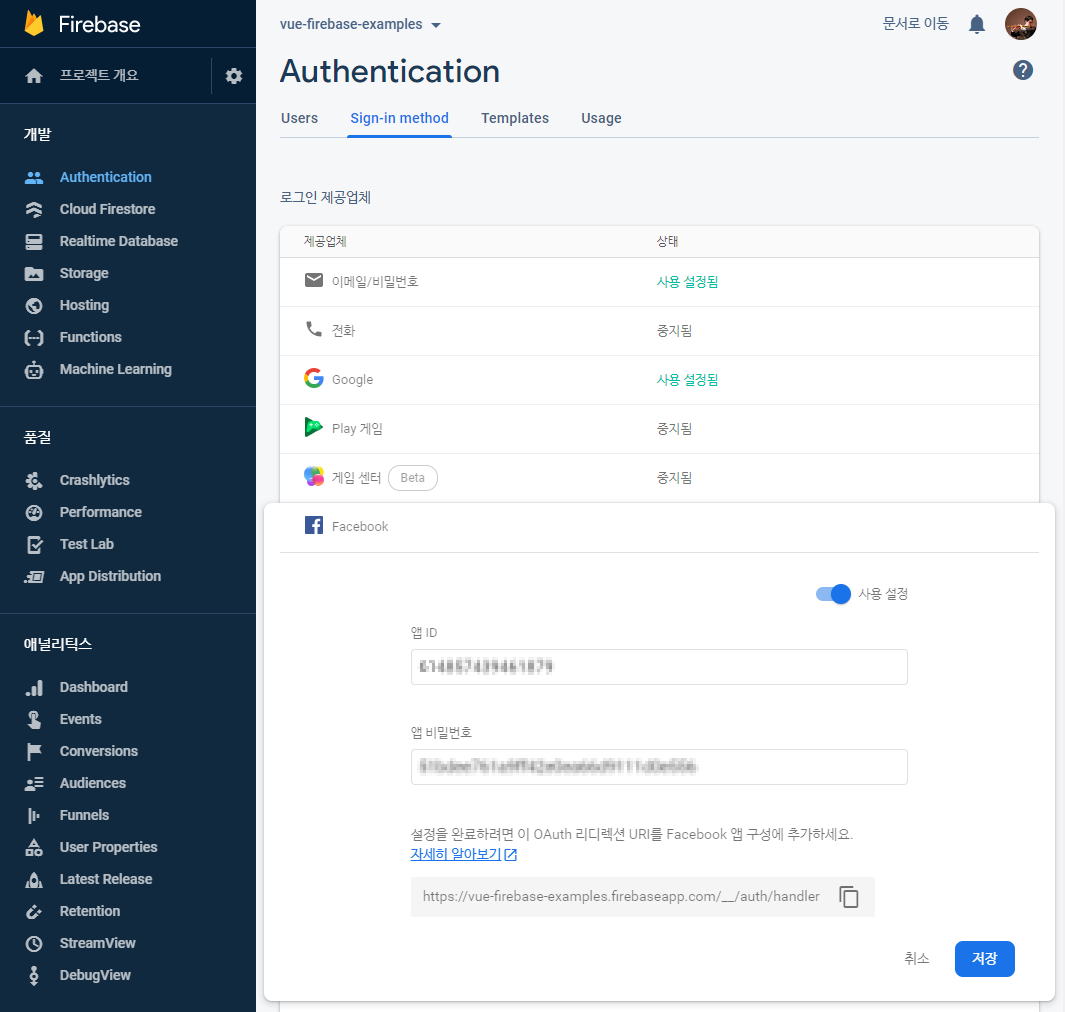This screenshot has height=1012, width=1065.
Task: Open the Google provider row
Action: 659,380
